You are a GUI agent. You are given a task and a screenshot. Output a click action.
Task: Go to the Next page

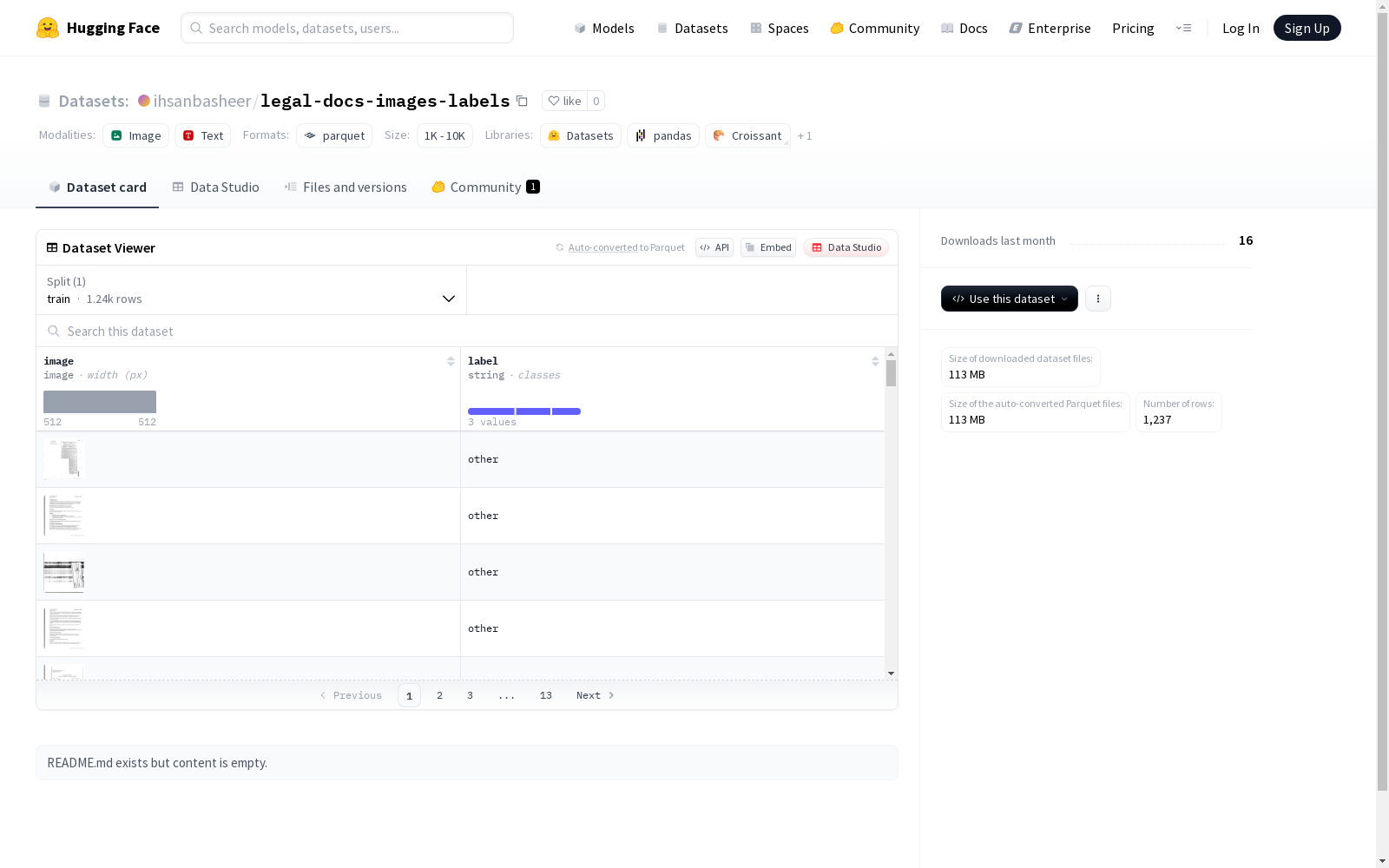[x=596, y=695]
